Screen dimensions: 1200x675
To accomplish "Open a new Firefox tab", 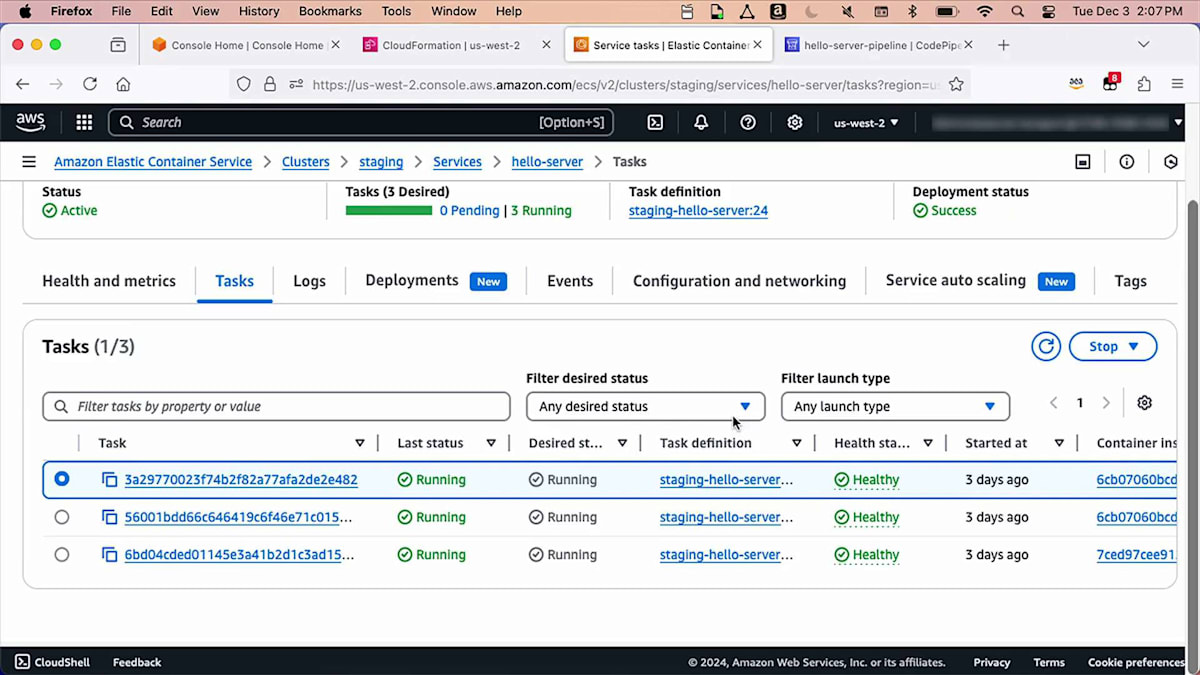I will (1003, 45).
